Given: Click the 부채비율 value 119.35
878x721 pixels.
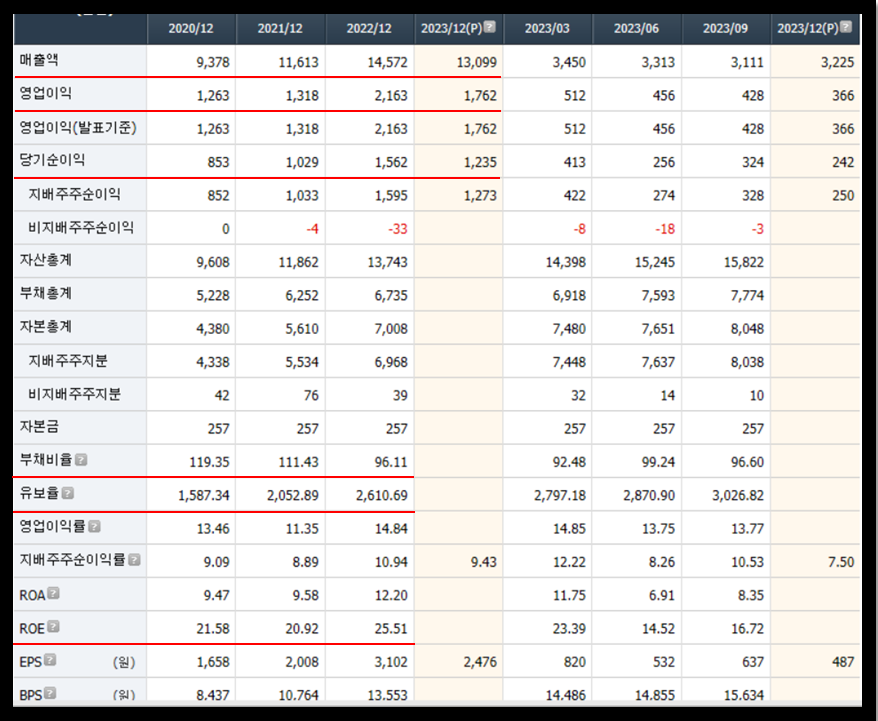Looking at the screenshot, I should [209, 462].
